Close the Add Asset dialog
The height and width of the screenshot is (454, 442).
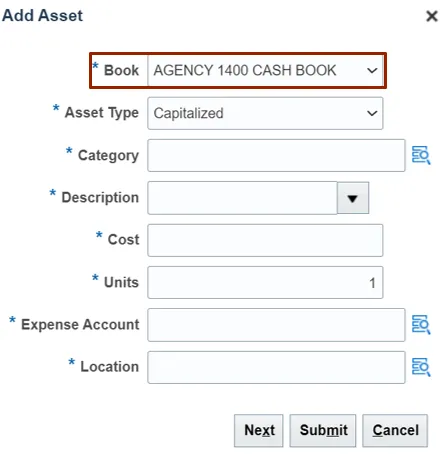point(432,16)
